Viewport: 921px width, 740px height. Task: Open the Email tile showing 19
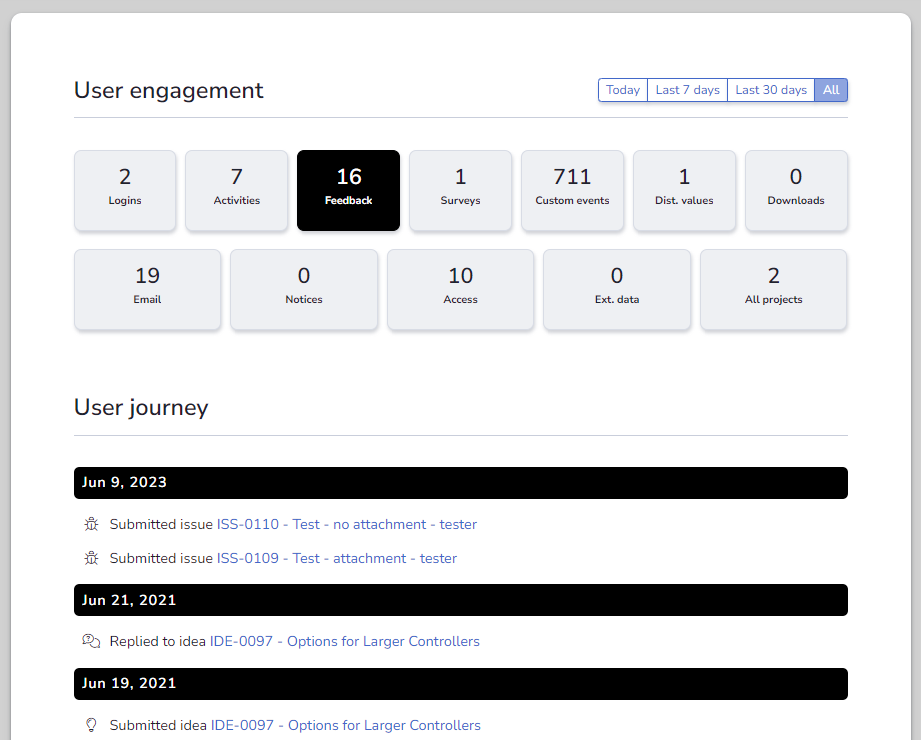click(x=147, y=289)
